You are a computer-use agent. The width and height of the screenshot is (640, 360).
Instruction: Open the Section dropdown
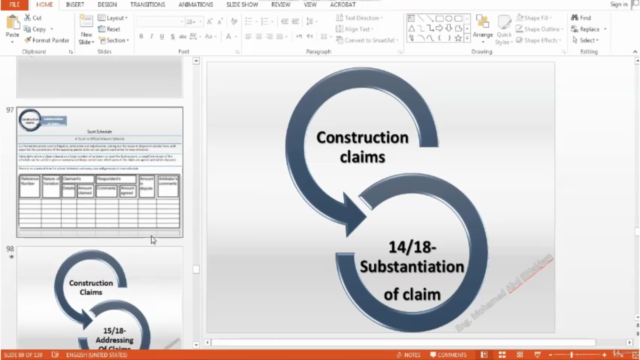[x=114, y=40]
